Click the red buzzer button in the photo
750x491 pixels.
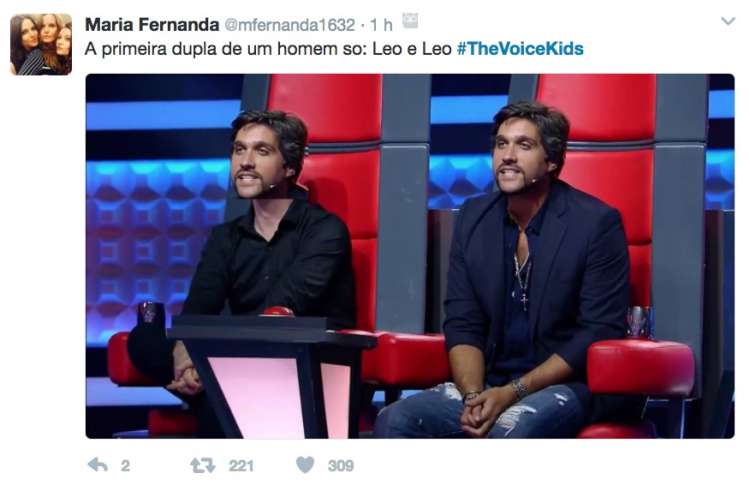click(278, 312)
